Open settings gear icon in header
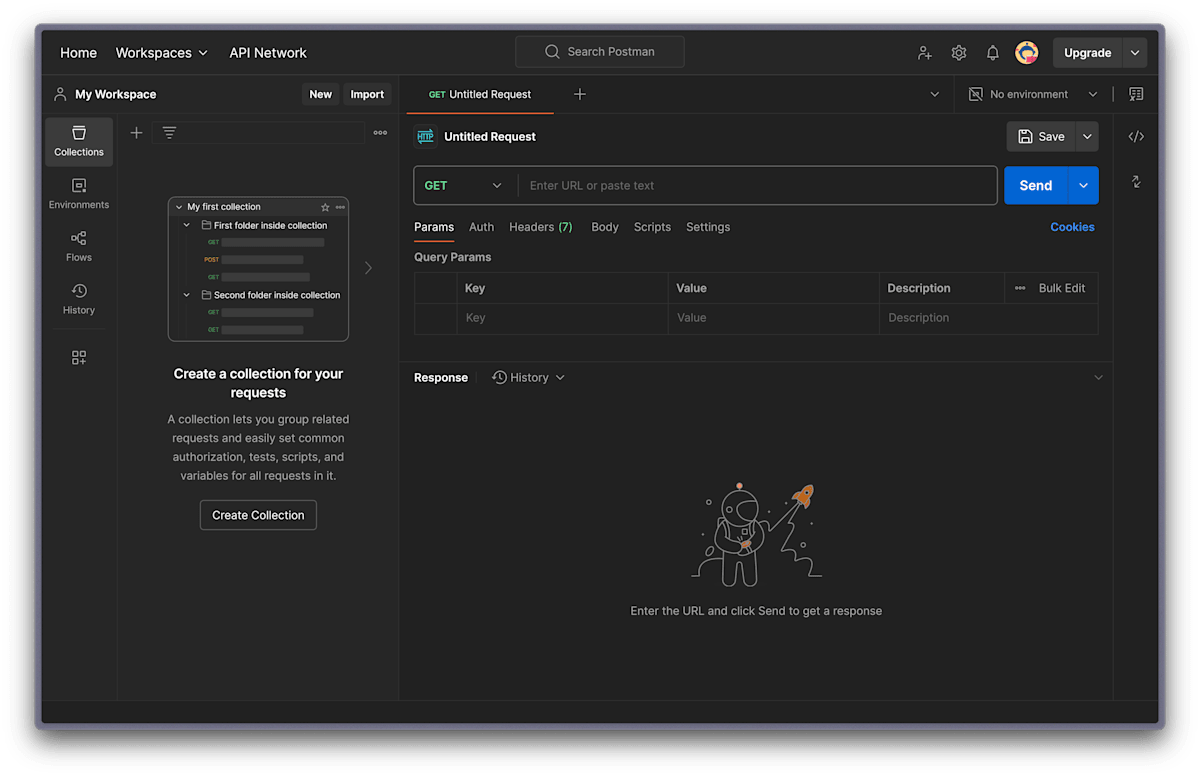Screen dimensions: 1200x776 click(959, 53)
